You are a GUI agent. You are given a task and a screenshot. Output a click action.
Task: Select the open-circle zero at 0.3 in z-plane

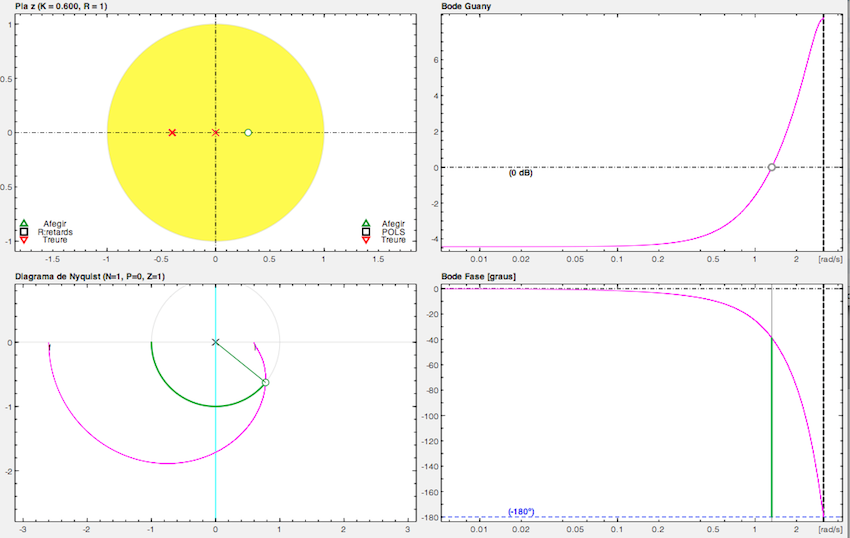click(248, 132)
